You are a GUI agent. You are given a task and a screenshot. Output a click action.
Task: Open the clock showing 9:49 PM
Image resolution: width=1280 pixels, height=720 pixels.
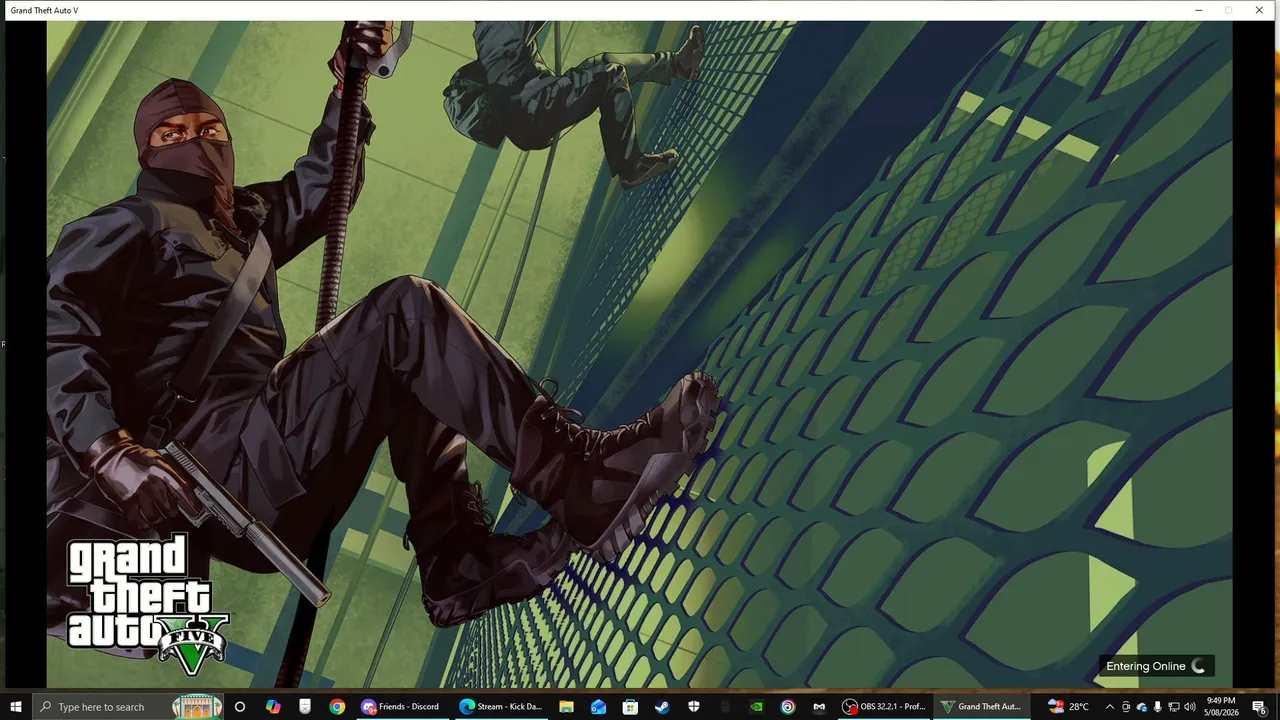pos(1221,706)
